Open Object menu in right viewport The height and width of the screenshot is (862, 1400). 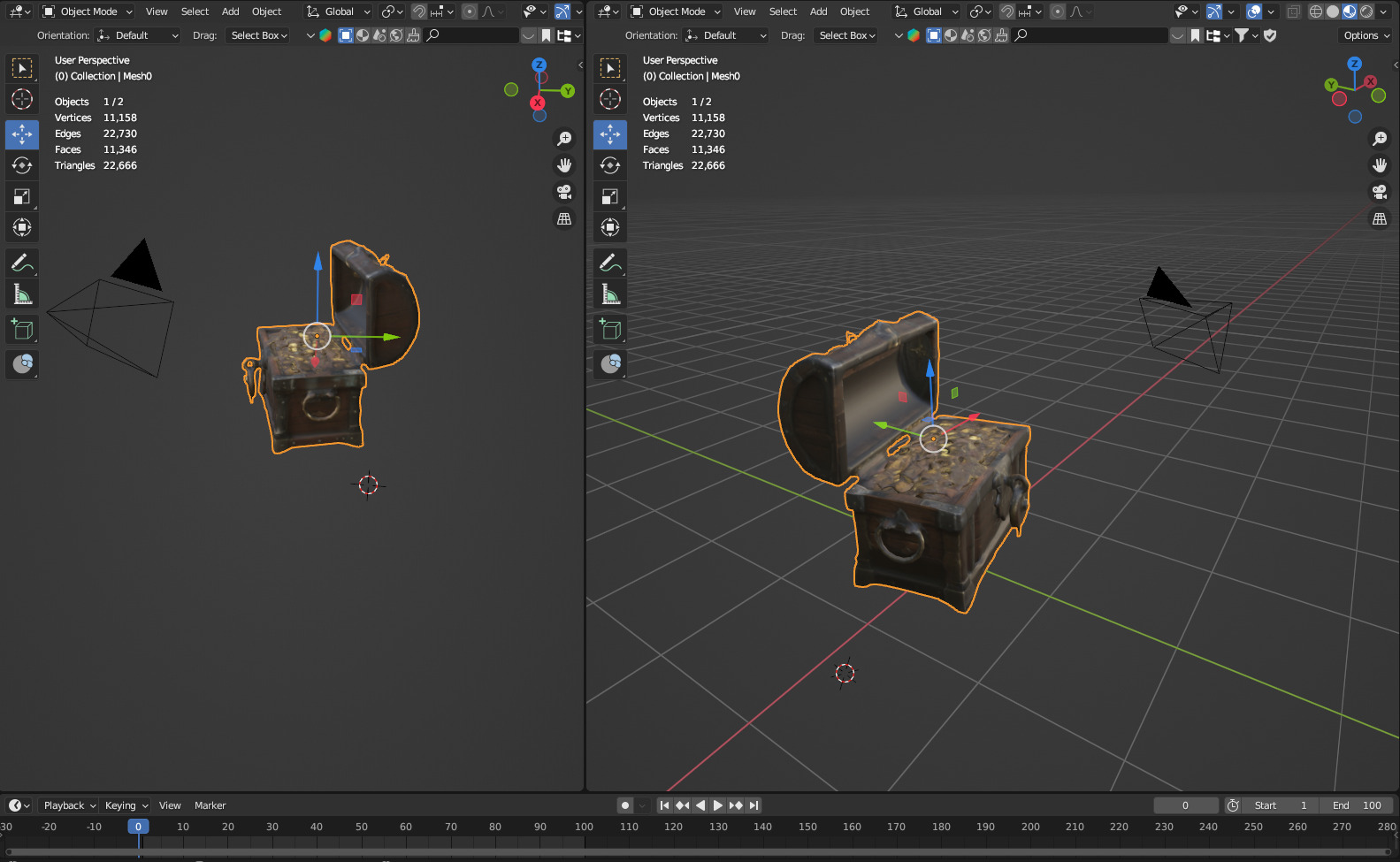tap(854, 11)
